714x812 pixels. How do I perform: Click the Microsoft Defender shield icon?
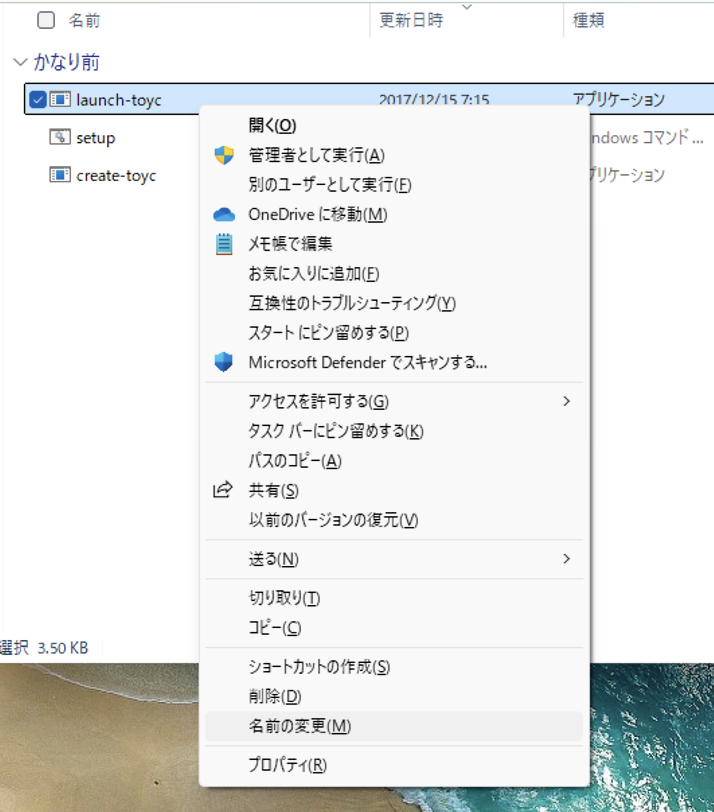click(x=224, y=362)
